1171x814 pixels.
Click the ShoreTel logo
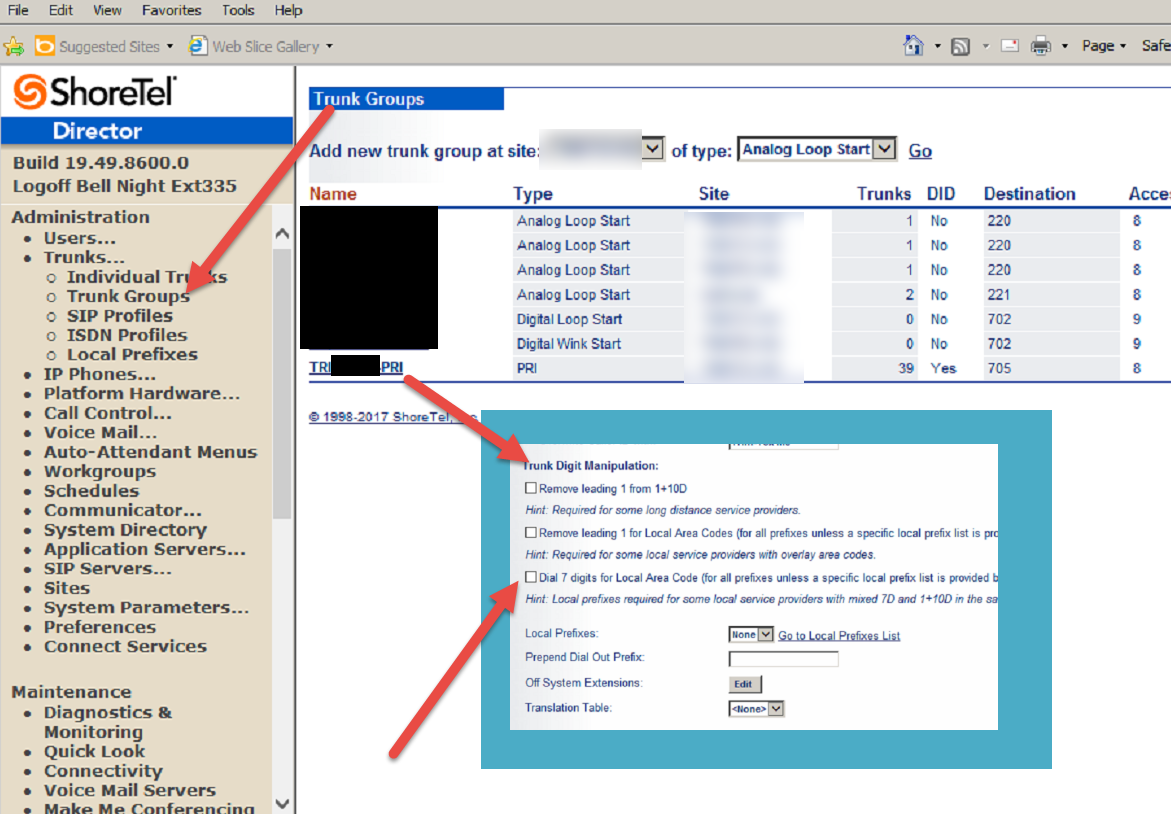95,92
